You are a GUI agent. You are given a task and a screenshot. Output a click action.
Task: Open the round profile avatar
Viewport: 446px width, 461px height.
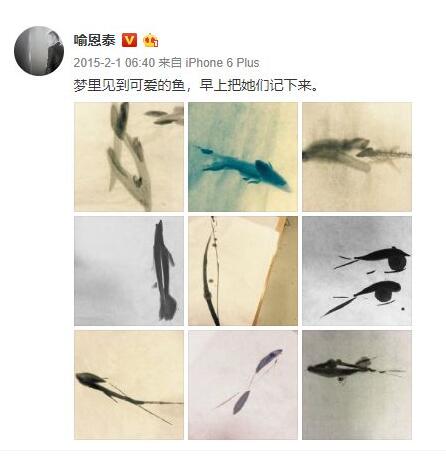tap(39, 51)
